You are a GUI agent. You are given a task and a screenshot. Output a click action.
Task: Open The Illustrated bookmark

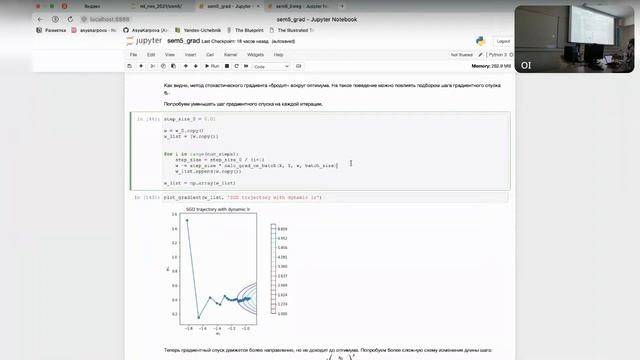tap(291, 30)
